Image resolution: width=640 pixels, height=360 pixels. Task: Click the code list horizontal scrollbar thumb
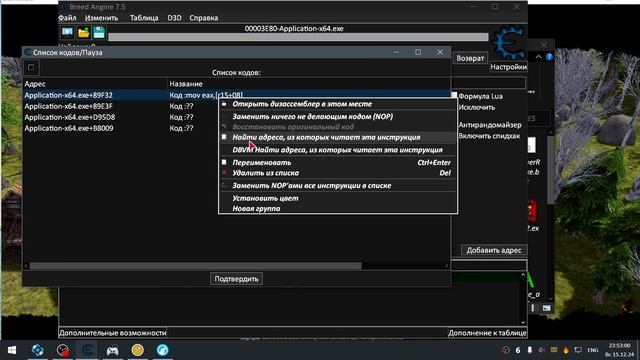196,266
